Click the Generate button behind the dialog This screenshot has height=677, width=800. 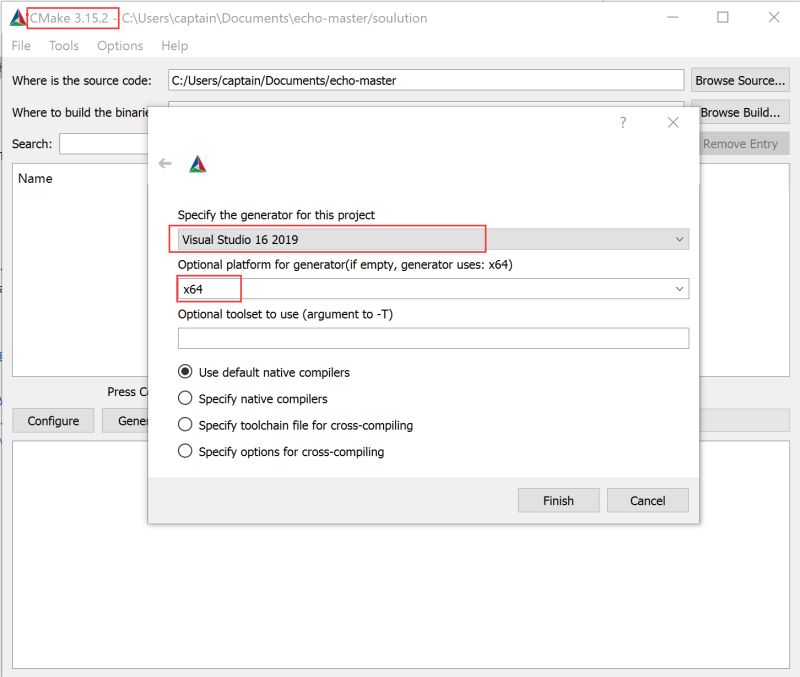125,421
